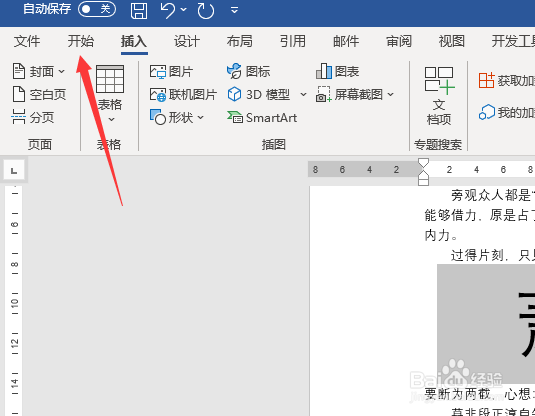
Task: Insert a 图片 picture
Action: 172,72
